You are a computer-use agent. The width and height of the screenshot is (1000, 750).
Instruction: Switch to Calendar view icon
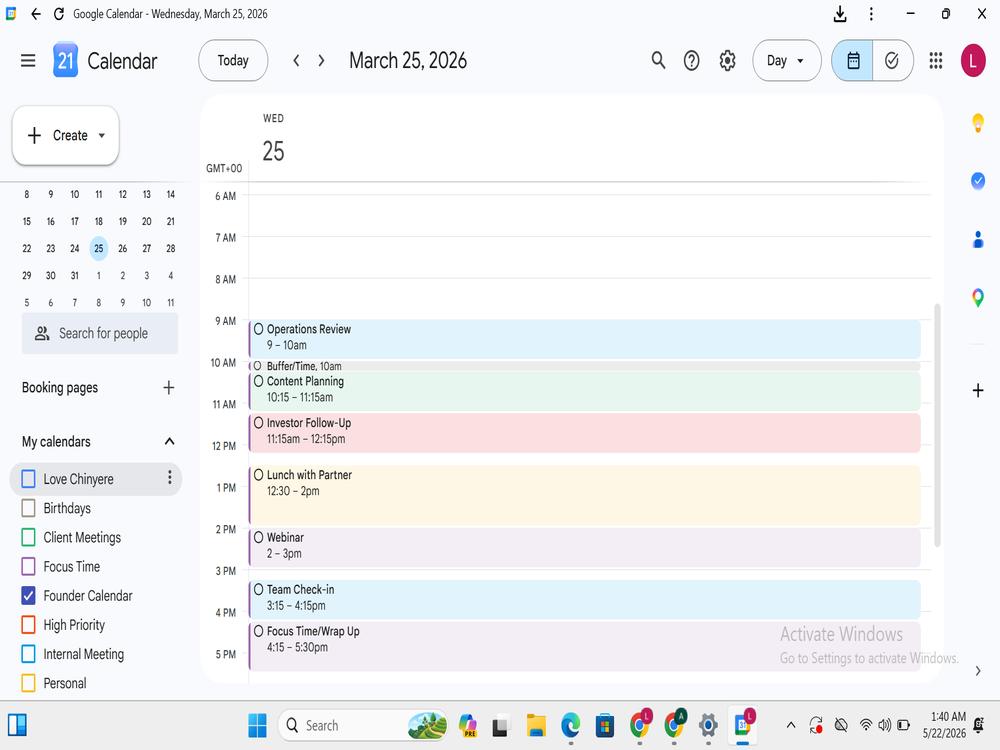tap(853, 61)
